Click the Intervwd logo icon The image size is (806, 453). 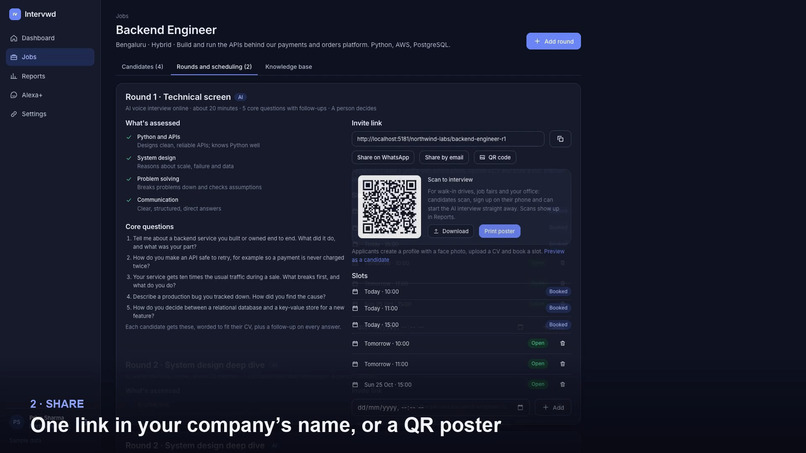click(15, 14)
